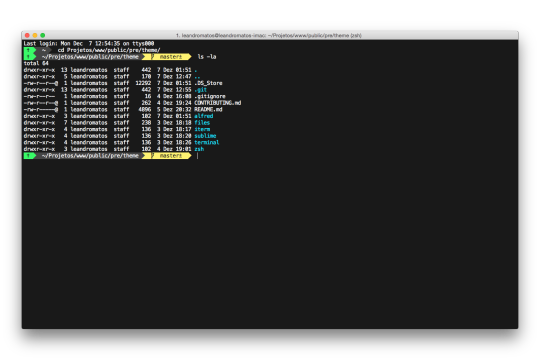Place cursor at the blinking prompt cursor

pos(197,156)
